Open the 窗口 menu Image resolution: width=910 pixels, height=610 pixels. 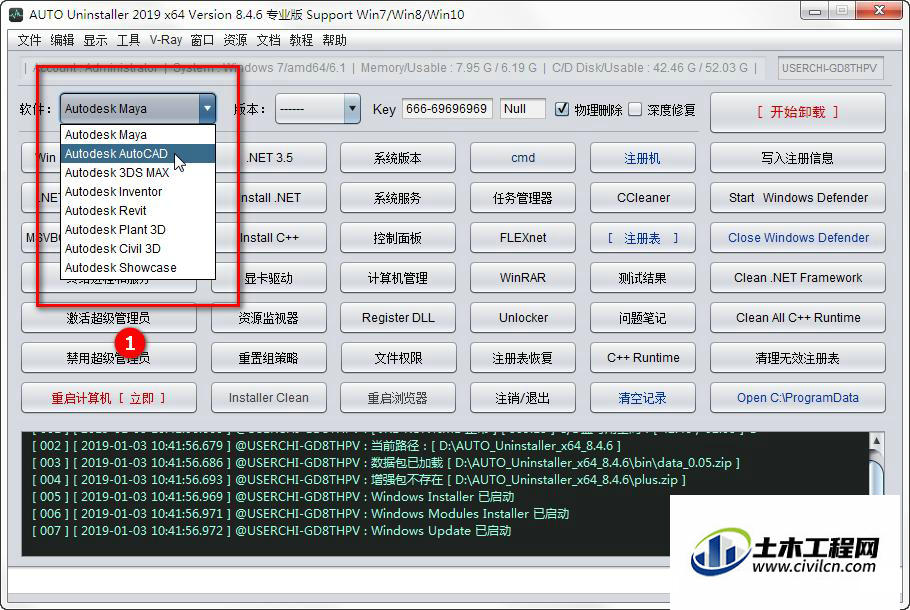click(x=203, y=40)
